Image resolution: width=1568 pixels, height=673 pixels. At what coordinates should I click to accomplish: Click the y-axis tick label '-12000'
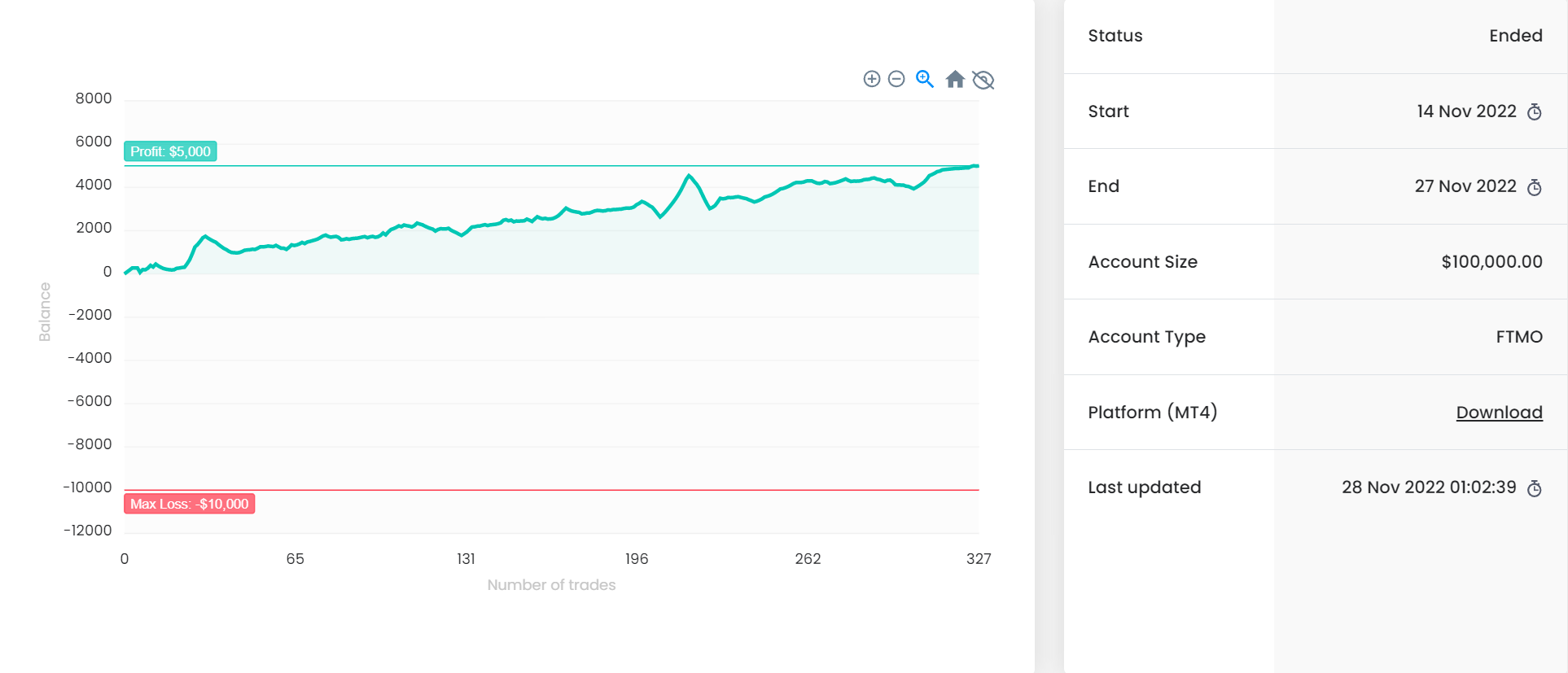coord(88,531)
